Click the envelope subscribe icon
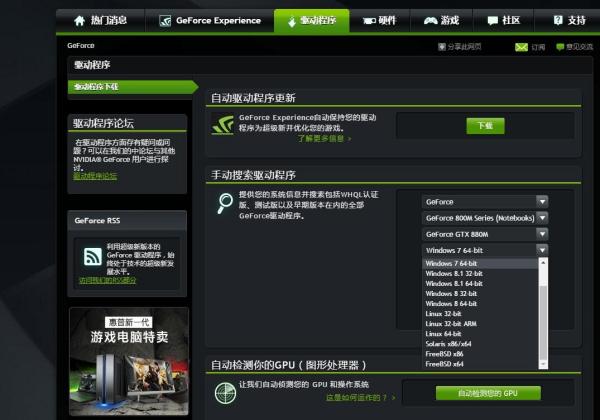 coord(521,47)
